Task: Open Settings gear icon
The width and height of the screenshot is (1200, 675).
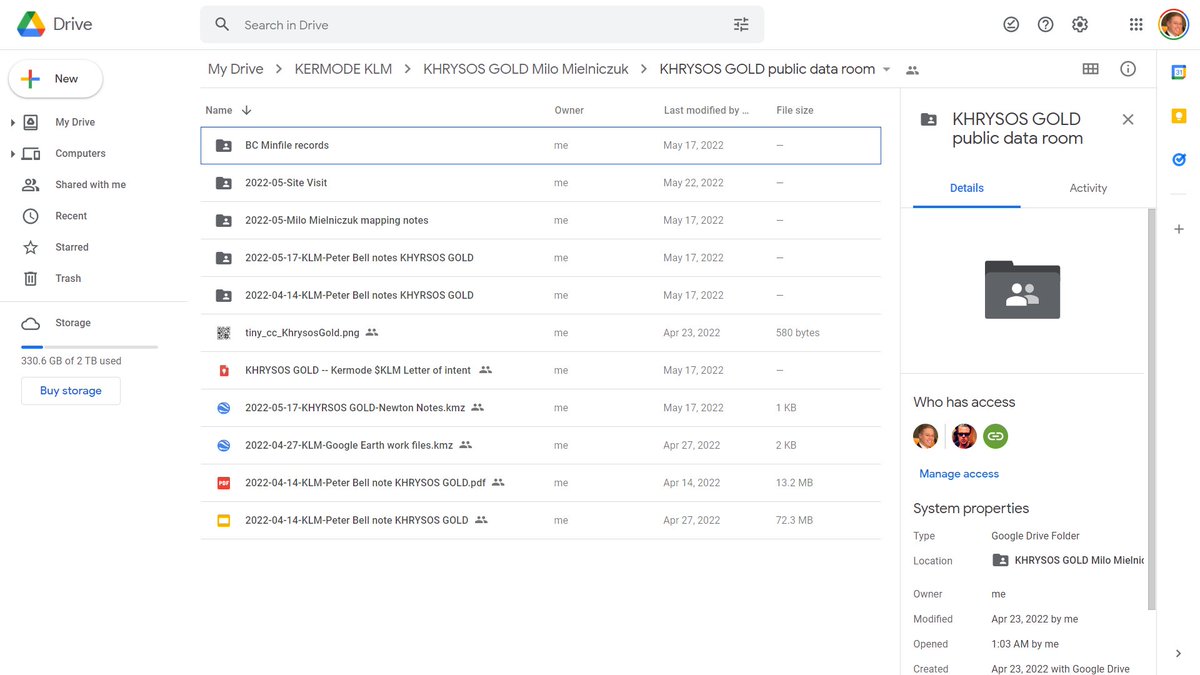Action: (1080, 25)
